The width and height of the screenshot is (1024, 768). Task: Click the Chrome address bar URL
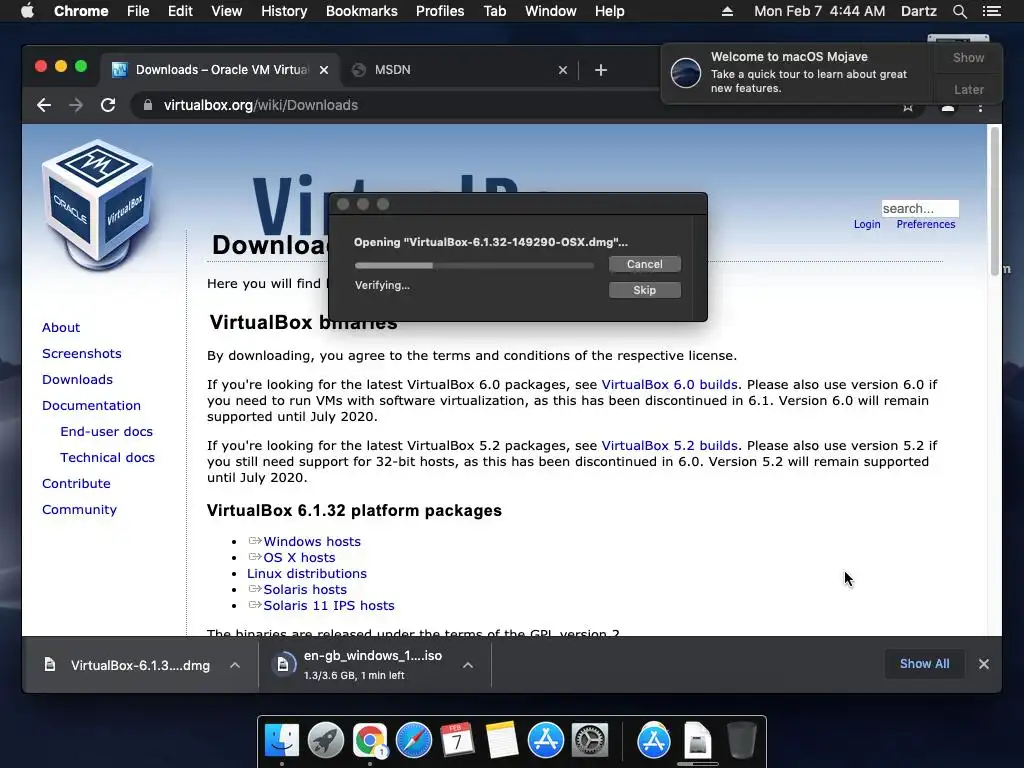coord(261,105)
